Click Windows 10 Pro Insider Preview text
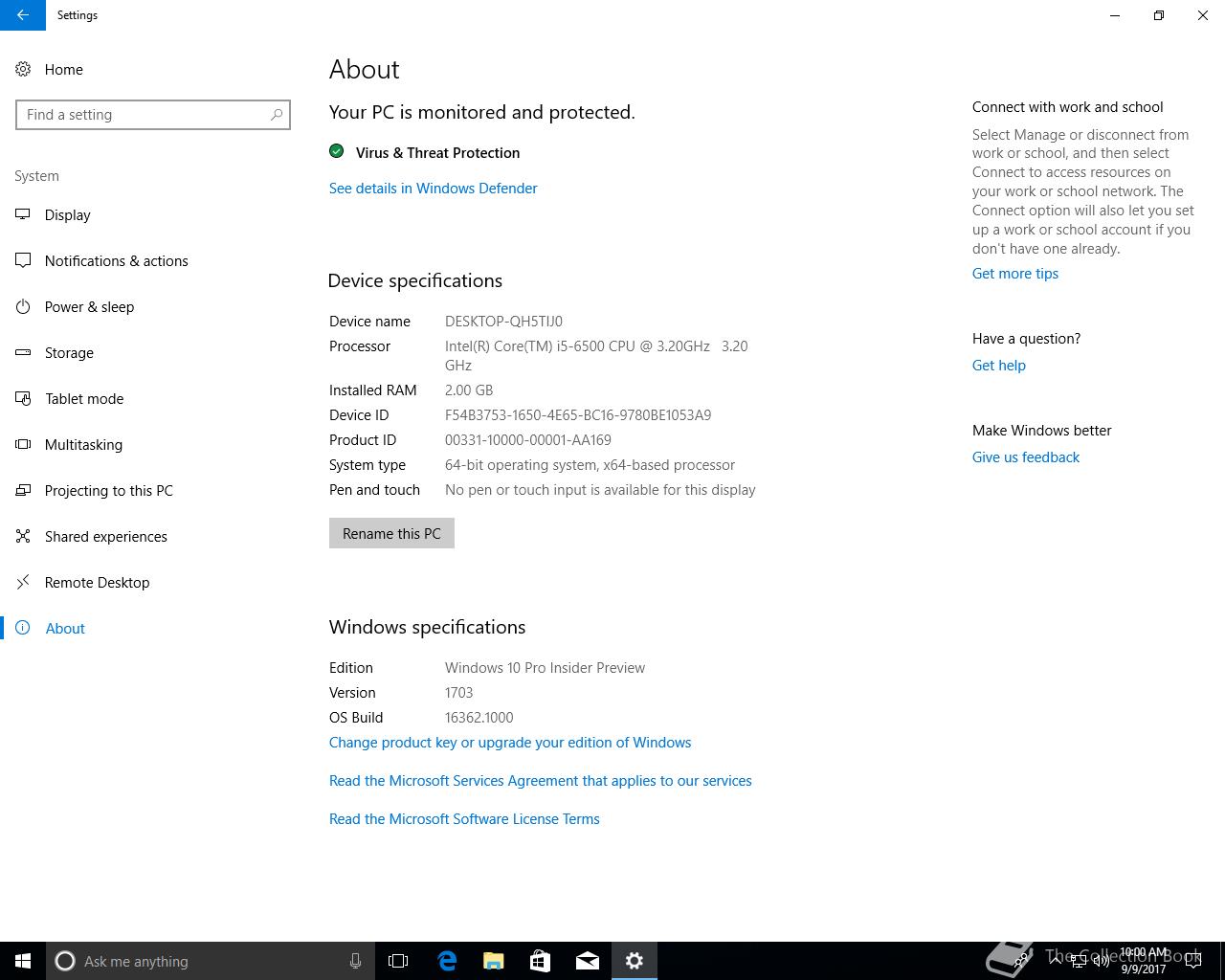 click(545, 668)
